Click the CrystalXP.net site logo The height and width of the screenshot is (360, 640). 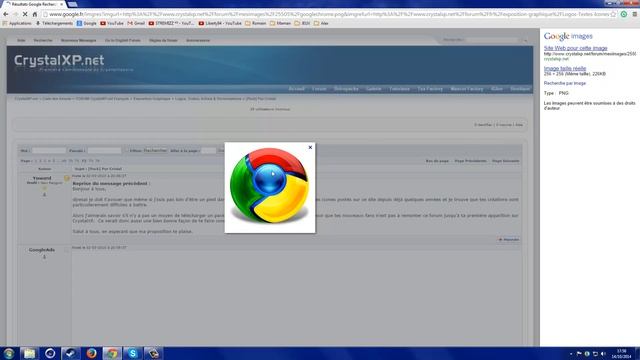(59, 60)
